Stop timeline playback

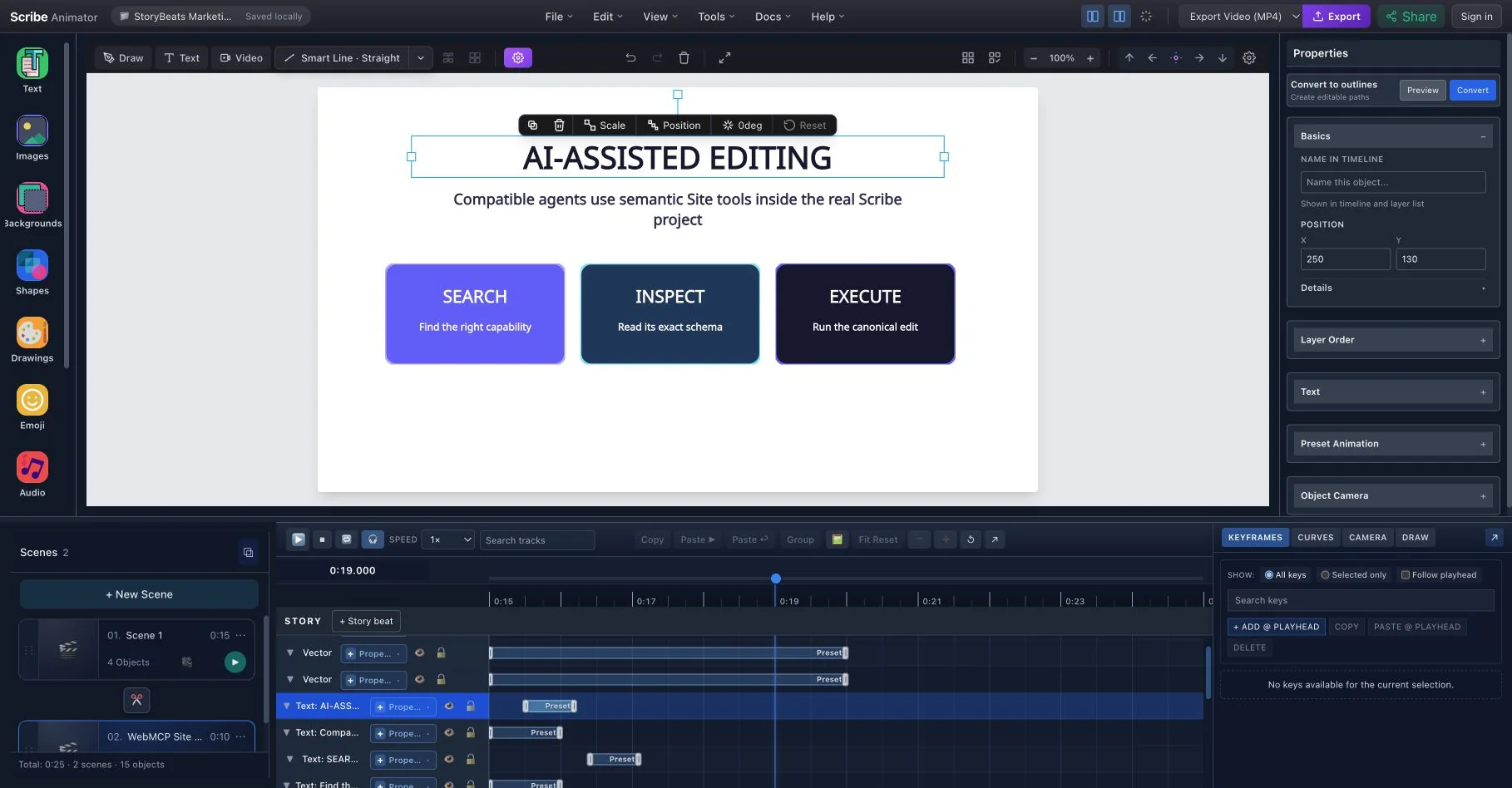(x=322, y=539)
